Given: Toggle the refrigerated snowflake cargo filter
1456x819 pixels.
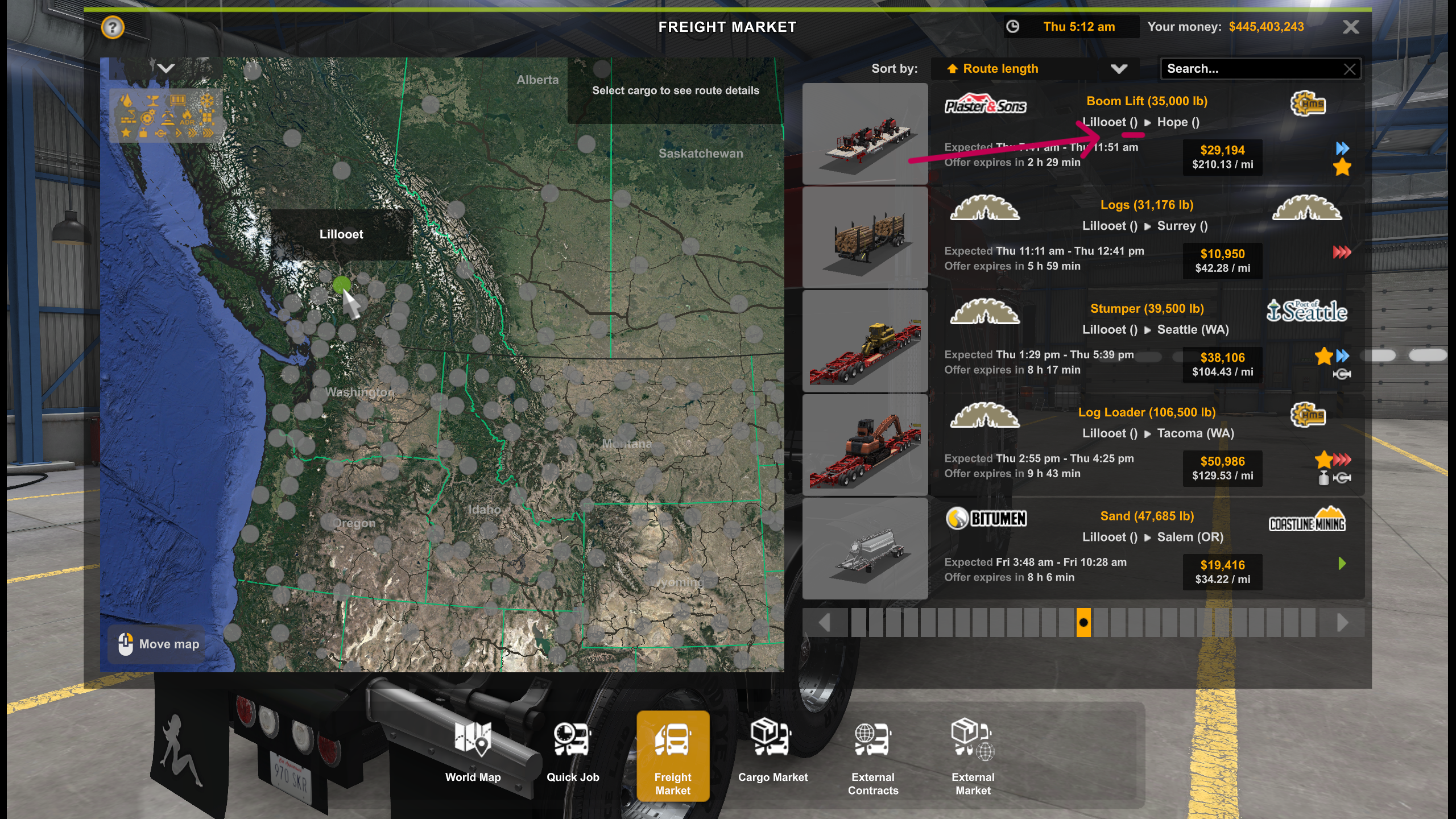Looking at the screenshot, I should [x=206, y=101].
